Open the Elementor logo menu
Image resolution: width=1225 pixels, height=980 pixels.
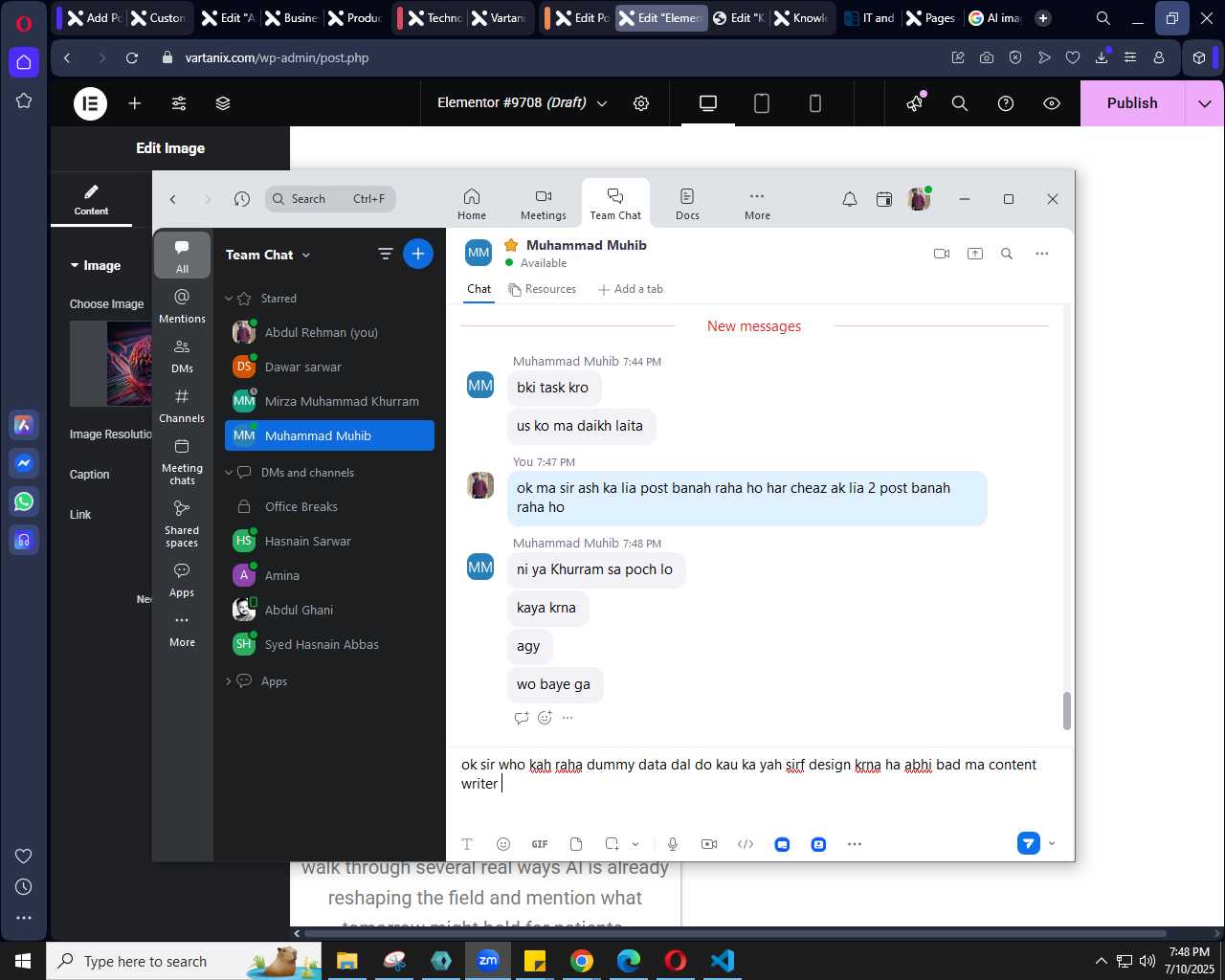(91, 103)
